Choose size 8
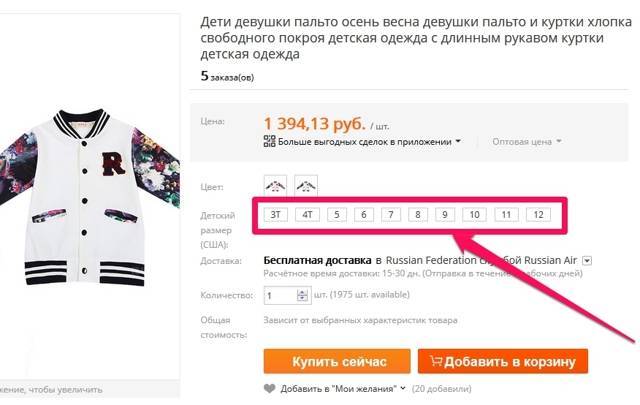 (x=418, y=215)
